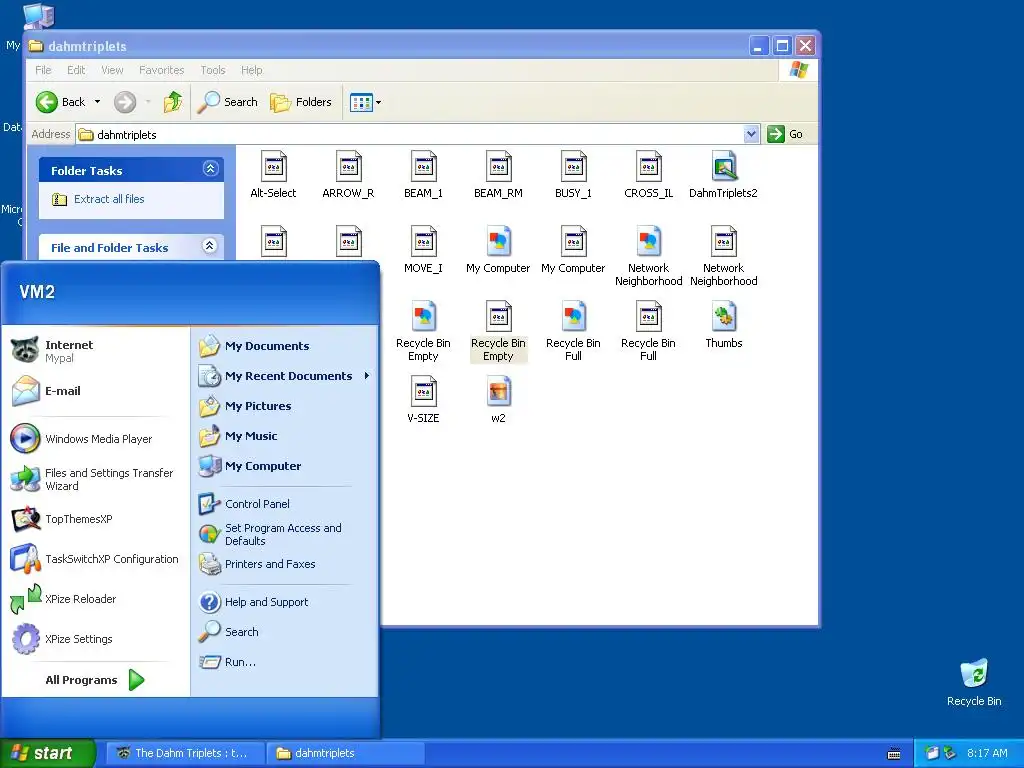Select the BUSY_1 file

pyautogui.click(x=573, y=175)
